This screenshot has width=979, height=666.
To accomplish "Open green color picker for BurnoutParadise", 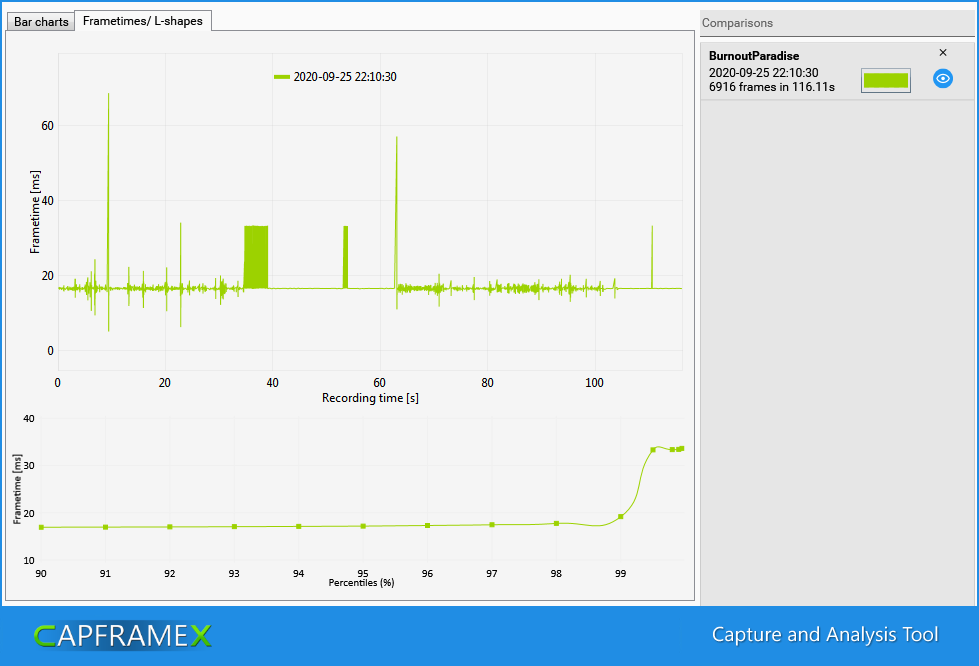I will pyautogui.click(x=885, y=81).
